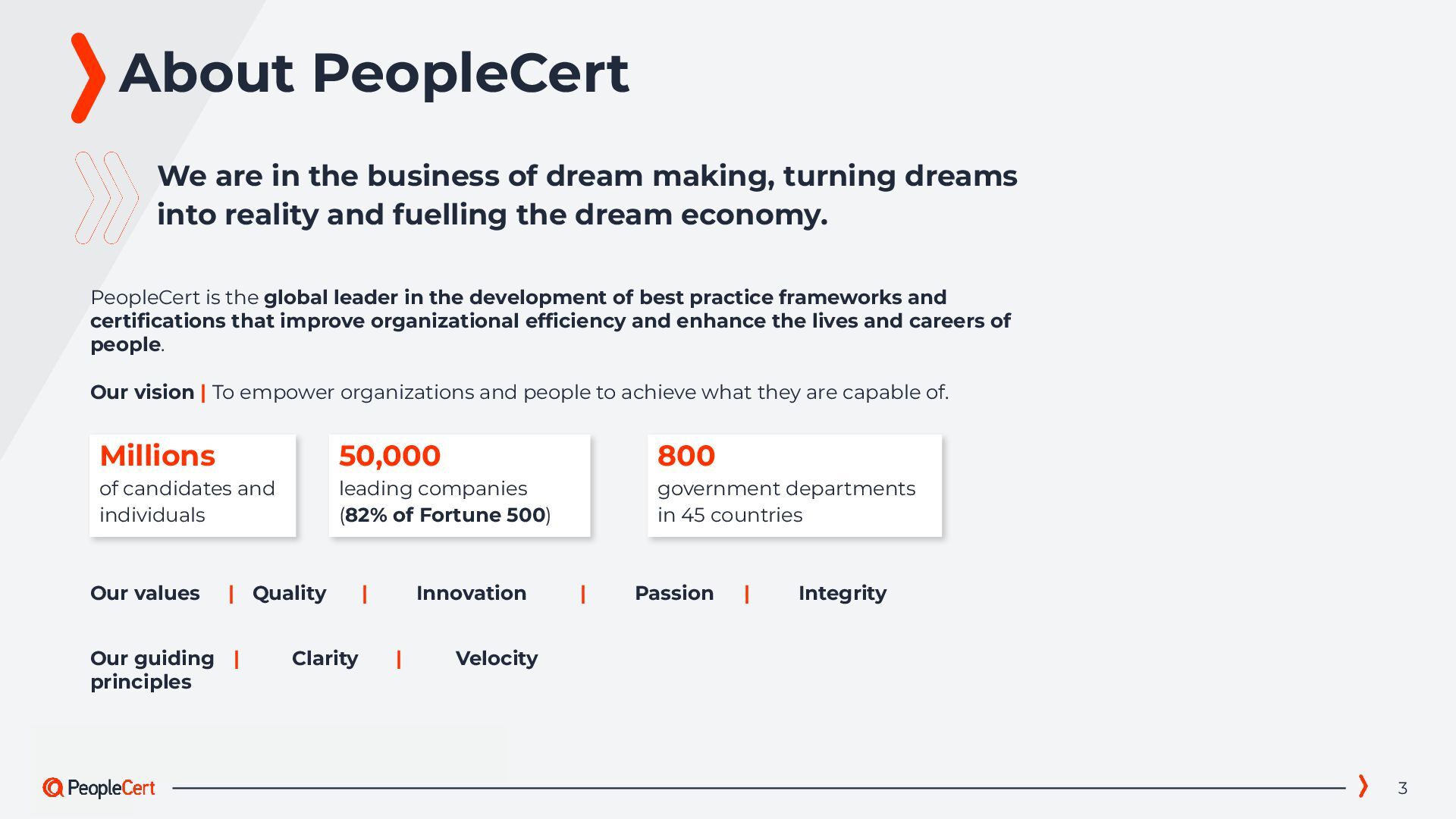Click the Our guiding principles heading

[152, 670]
